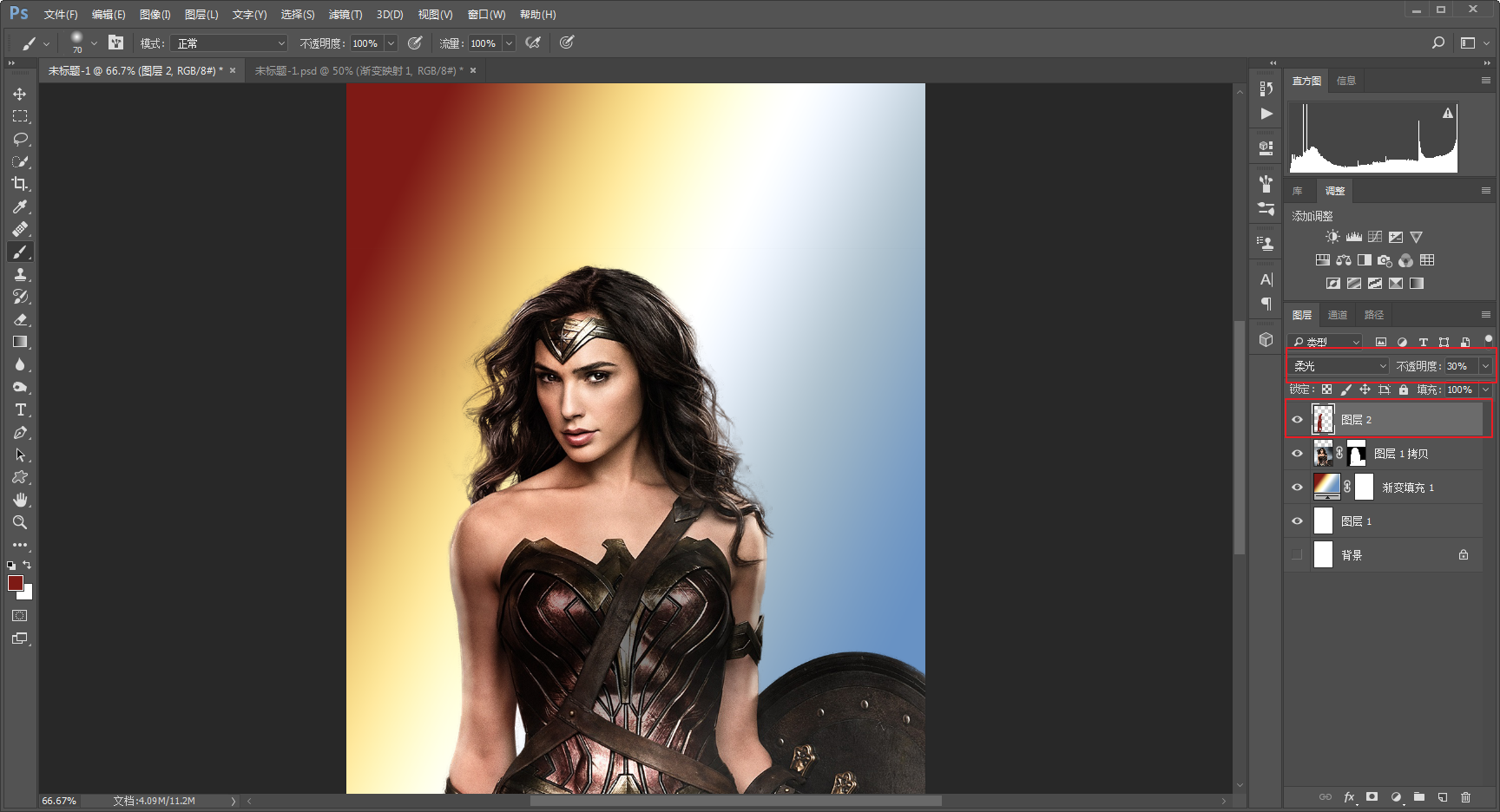This screenshot has height=812, width=1500.
Task: Select the Horizontal Type tool in toolbox
Action: pos(20,409)
